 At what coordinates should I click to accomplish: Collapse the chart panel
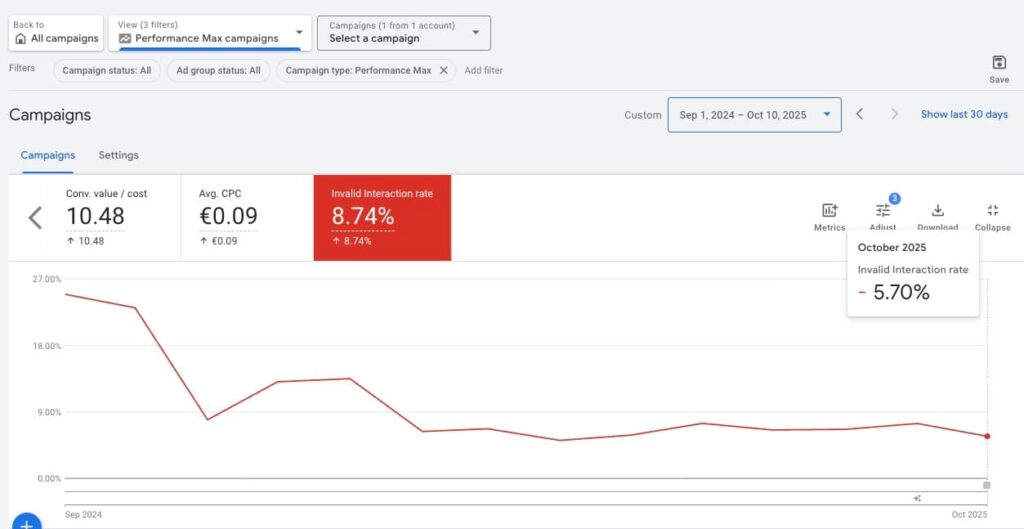click(992, 211)
